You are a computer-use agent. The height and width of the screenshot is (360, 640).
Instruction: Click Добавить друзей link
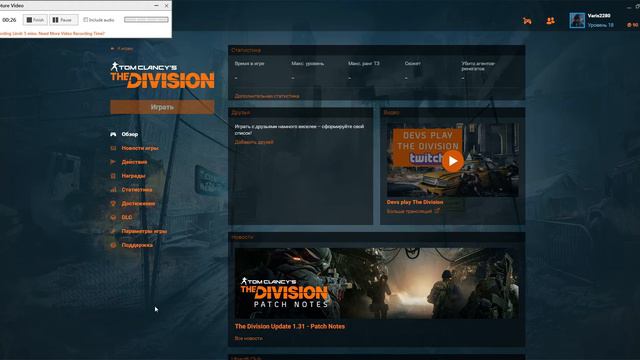254,142
